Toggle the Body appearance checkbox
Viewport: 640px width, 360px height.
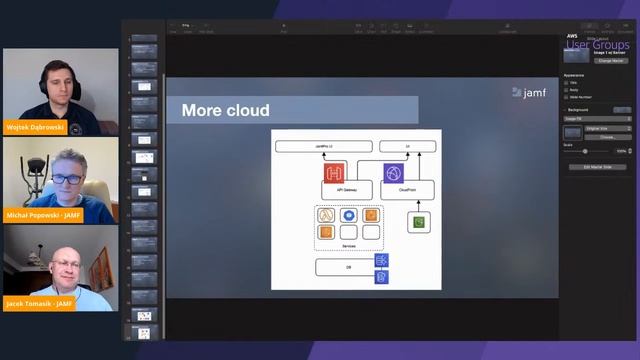click(x=566, y=90)
